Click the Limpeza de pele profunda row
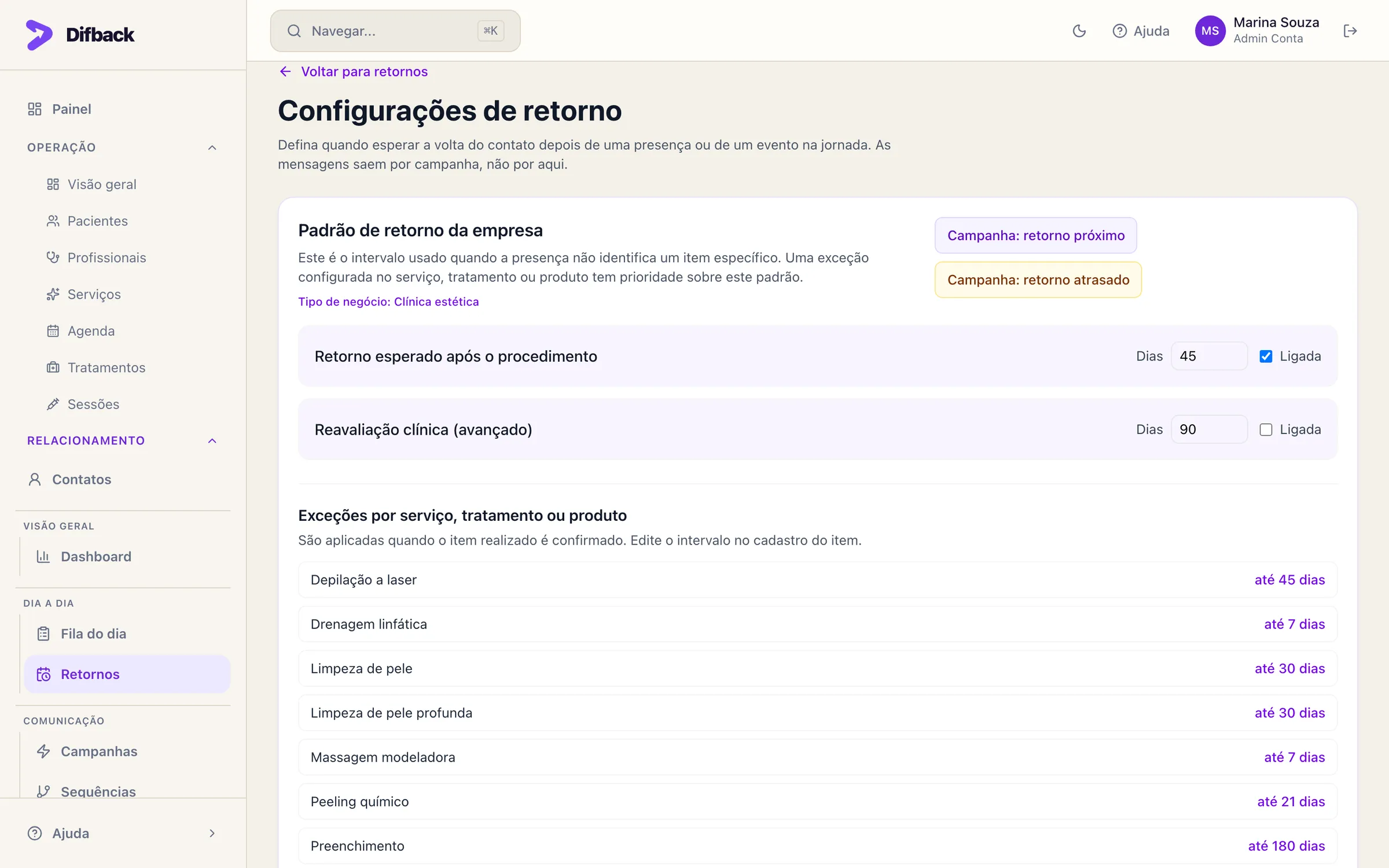 pyautogui.click(x=817, y=713)
